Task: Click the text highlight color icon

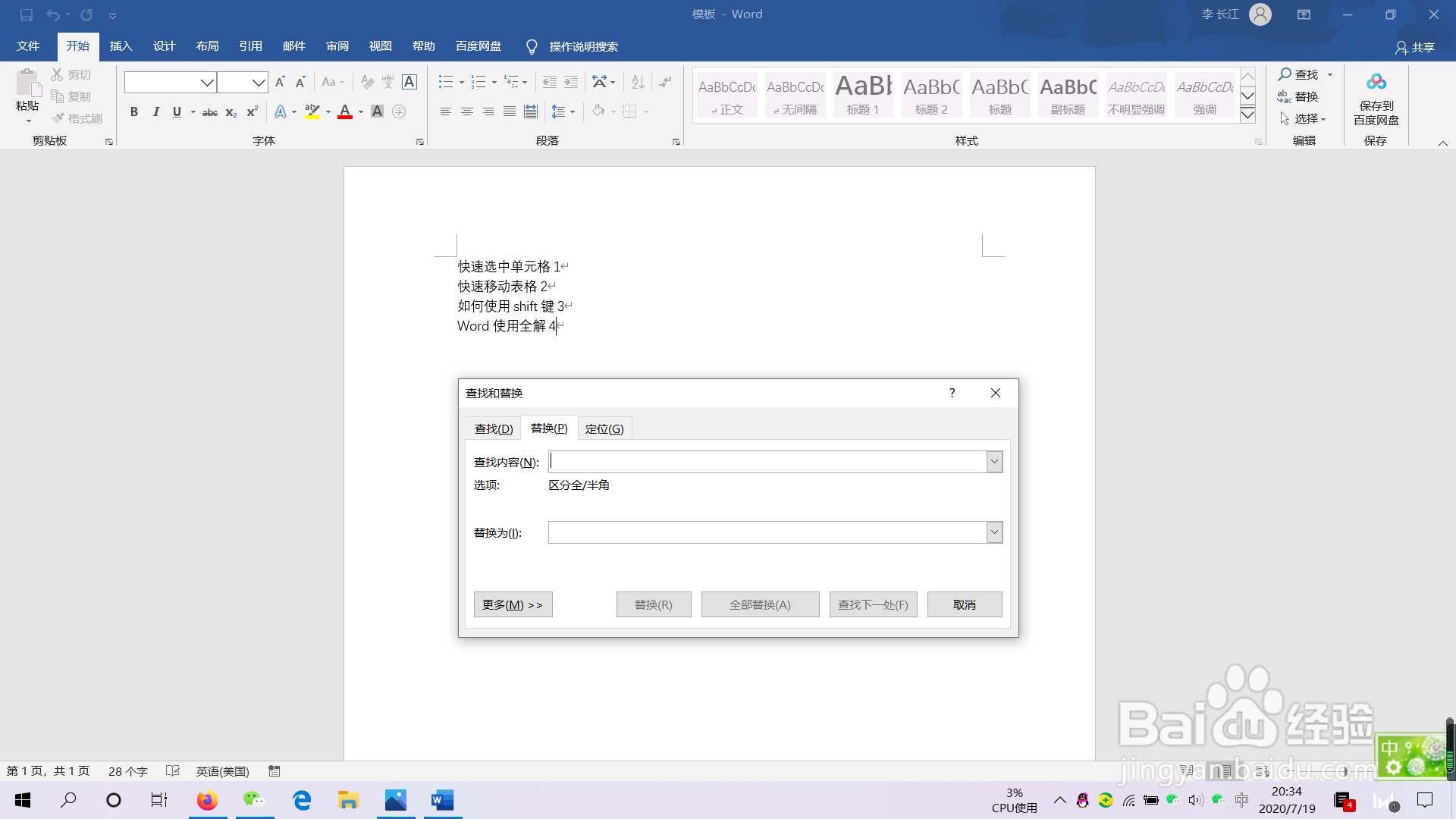Action: coord(312,111)
